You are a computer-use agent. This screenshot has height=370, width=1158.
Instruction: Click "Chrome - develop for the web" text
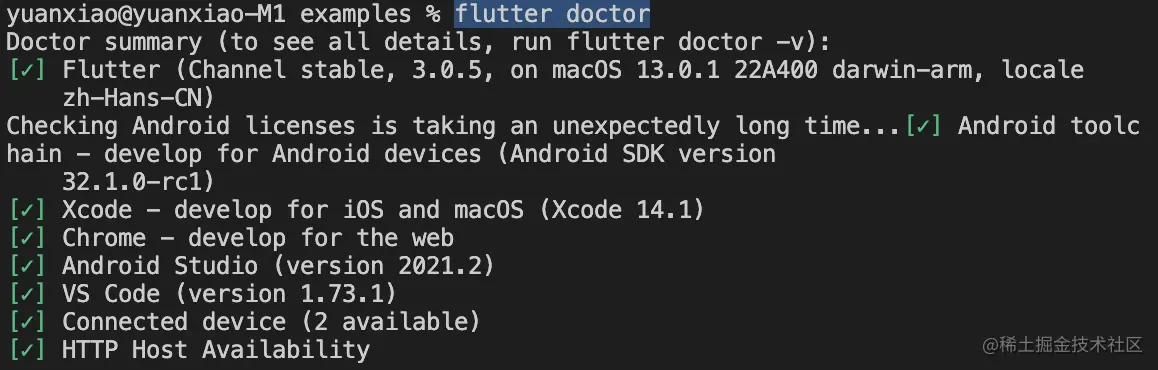(x=258, y=238)
